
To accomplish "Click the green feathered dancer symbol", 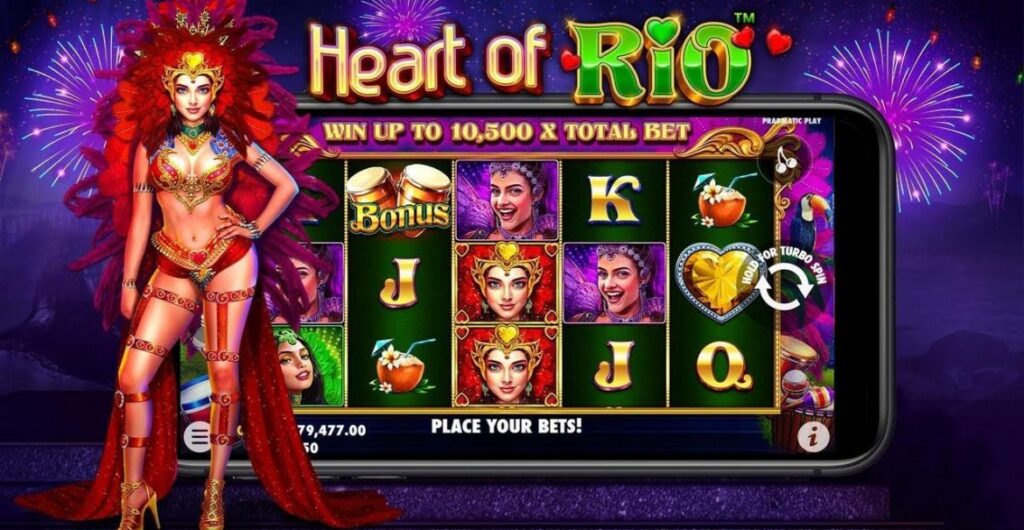I will coord(307,366).
